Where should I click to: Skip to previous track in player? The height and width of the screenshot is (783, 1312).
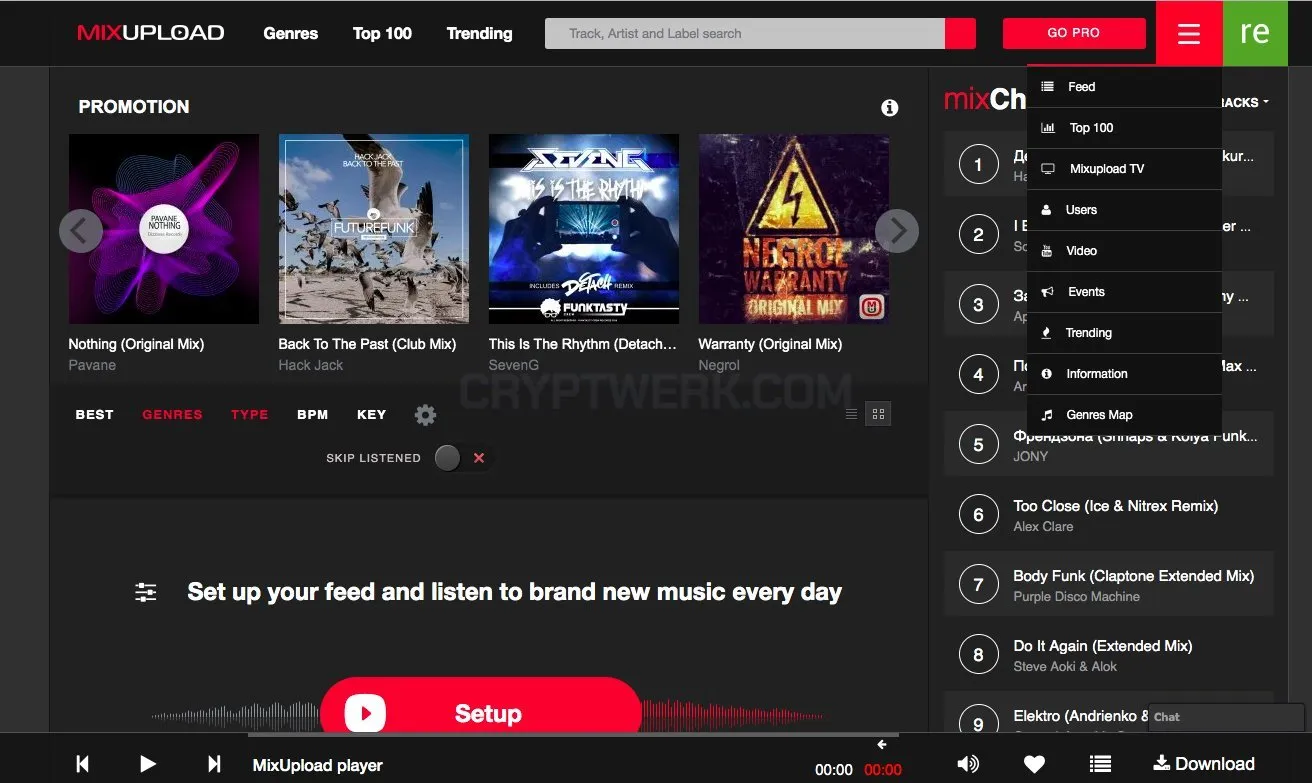click(x=83, y=764)
